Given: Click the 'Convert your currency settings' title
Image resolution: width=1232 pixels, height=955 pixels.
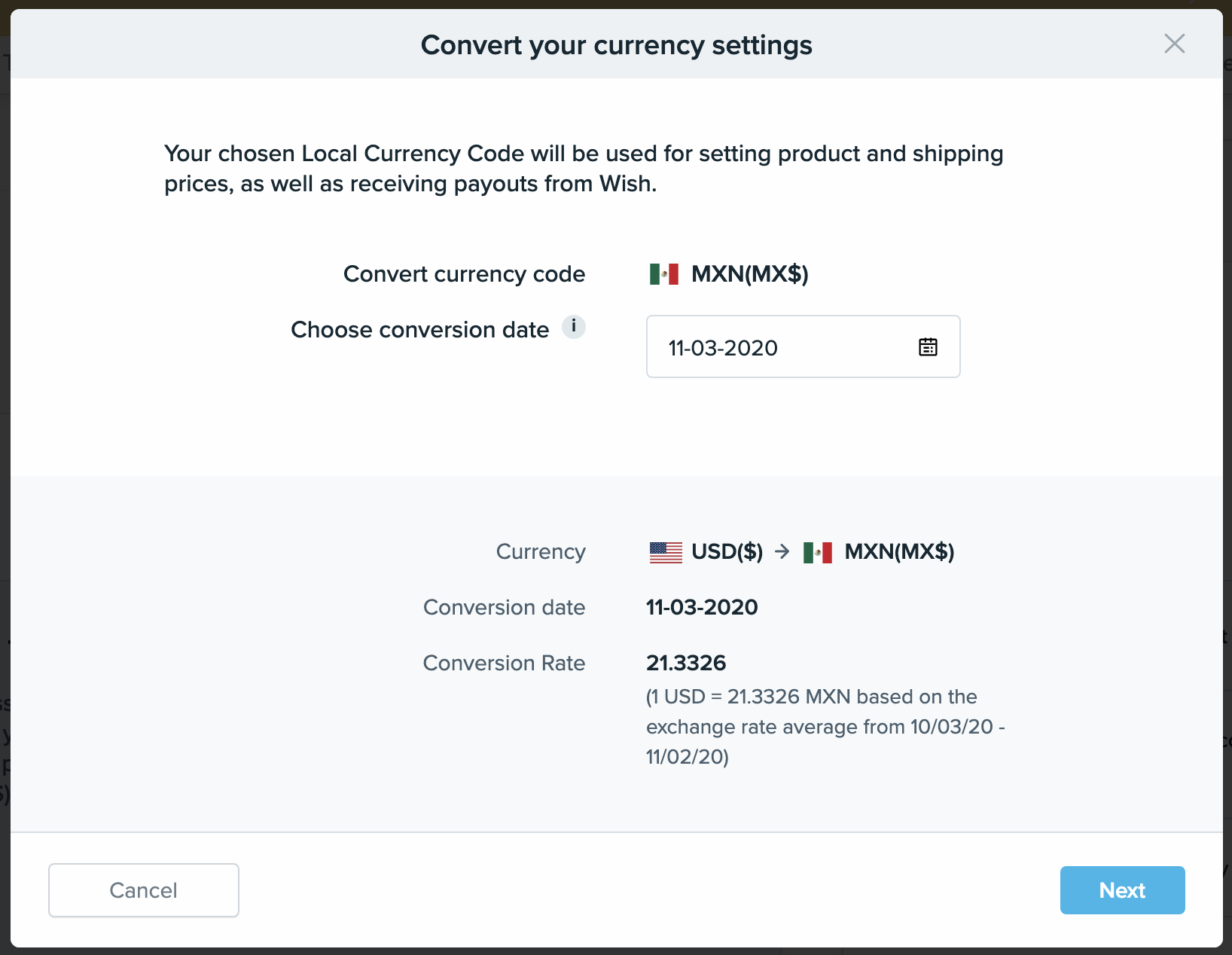Looking at the screenshot, I should click(616, 45).
